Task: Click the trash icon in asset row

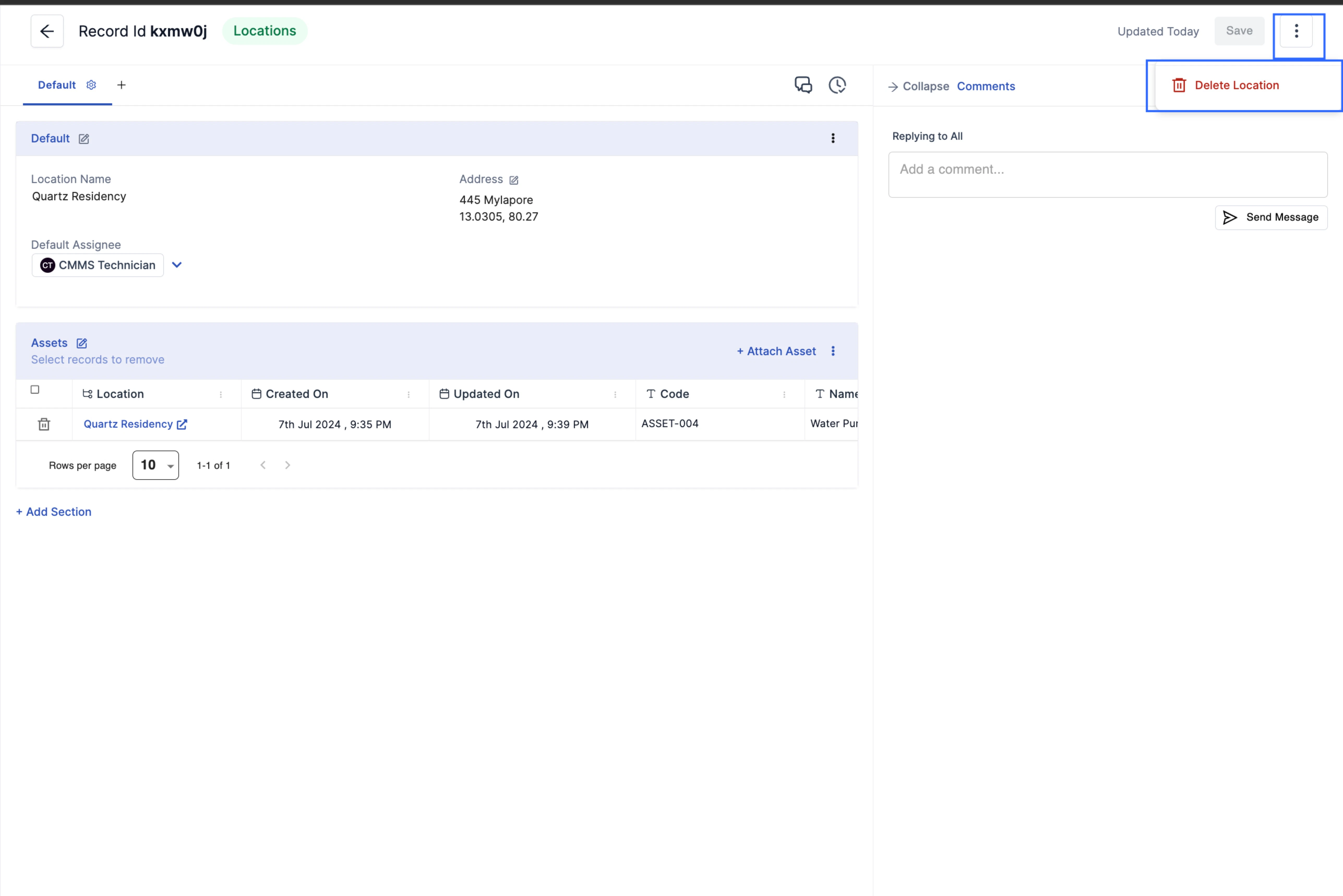Action: pos(44,424)
